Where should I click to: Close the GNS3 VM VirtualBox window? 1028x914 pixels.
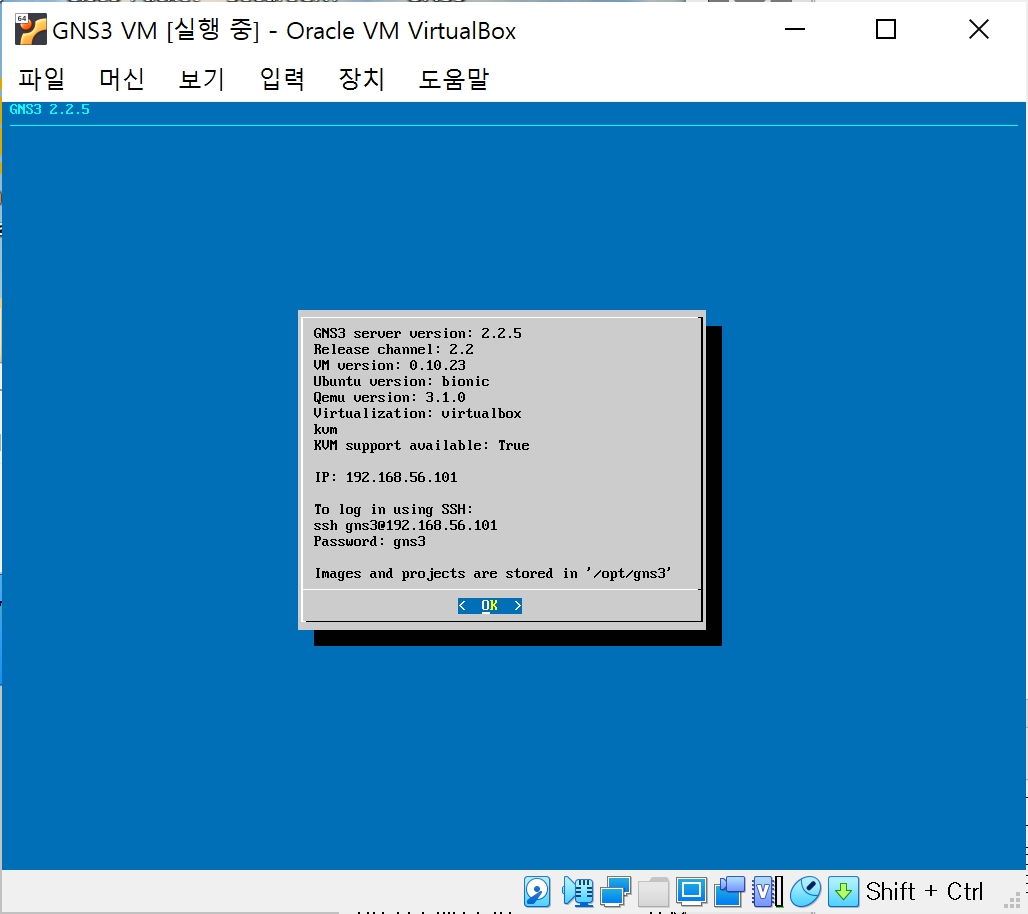pyautogui.click(x=979, y=30)
